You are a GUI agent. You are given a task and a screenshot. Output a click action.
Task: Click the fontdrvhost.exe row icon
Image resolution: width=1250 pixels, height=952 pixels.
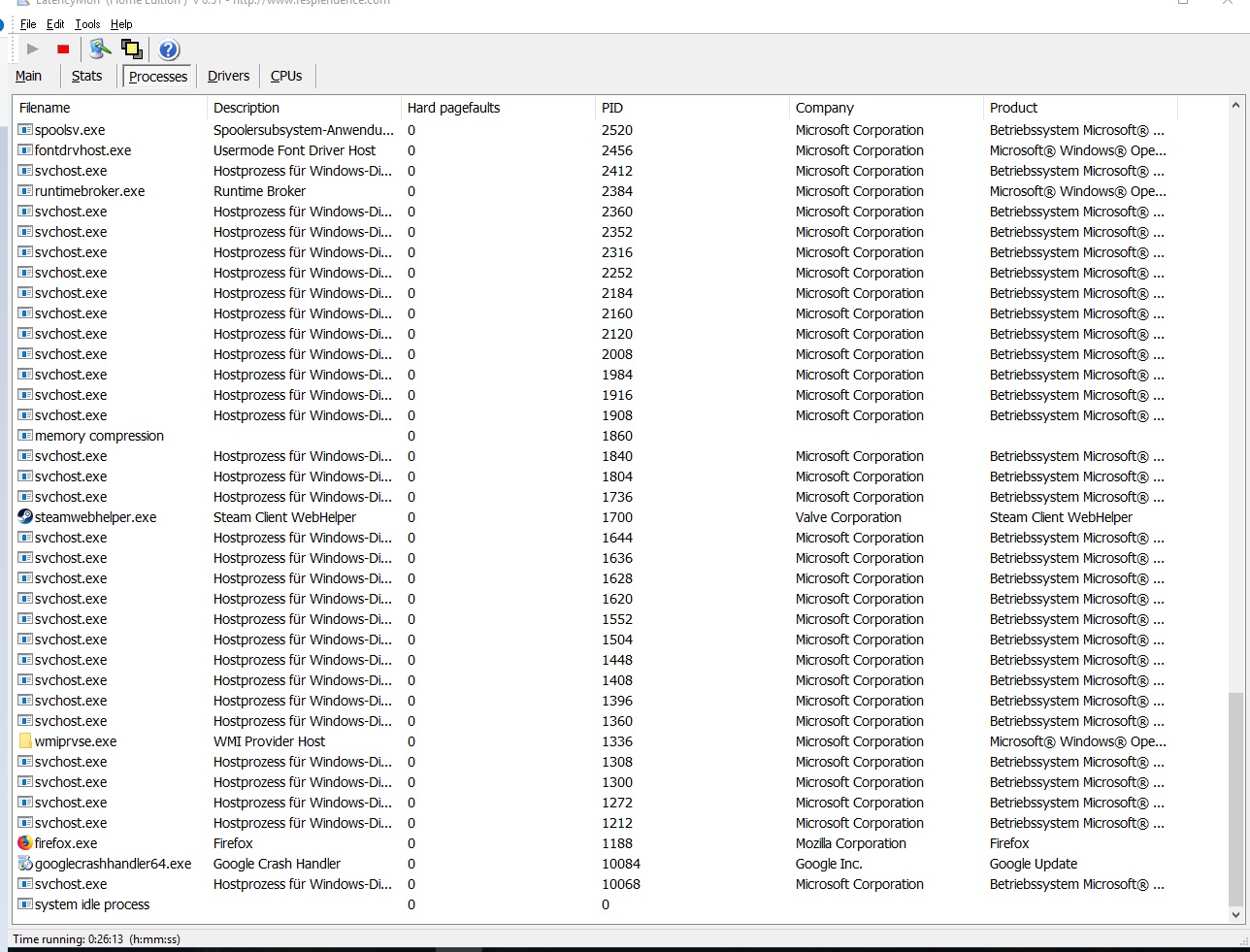pos(25,150)
